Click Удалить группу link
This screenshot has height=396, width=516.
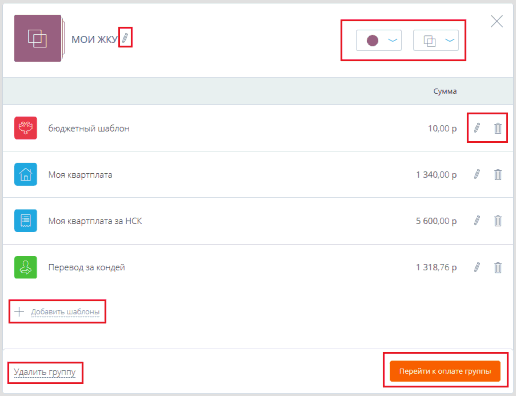(x=45, y=372)
